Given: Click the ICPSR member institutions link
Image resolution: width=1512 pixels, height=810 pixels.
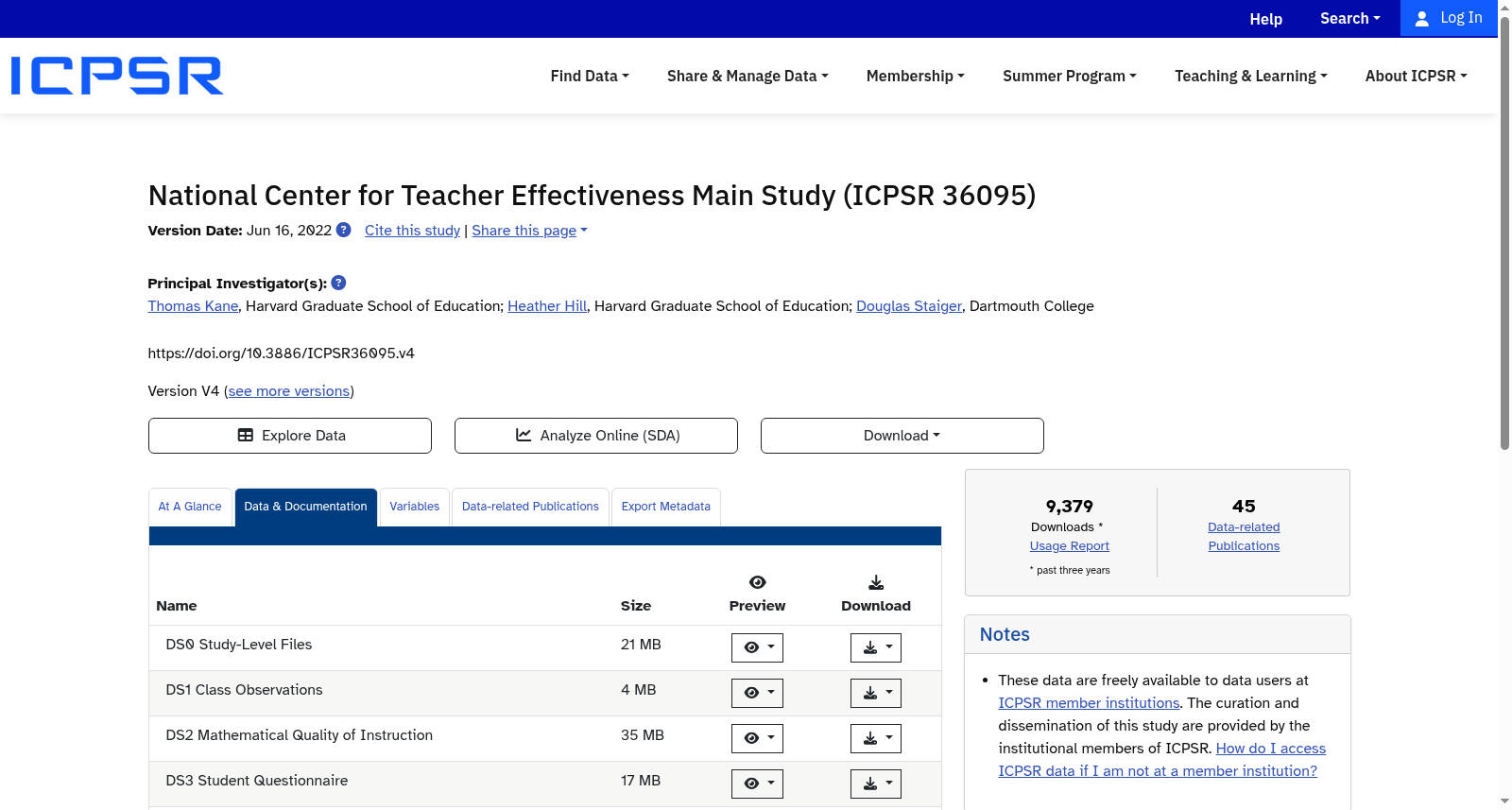Looking at the screenshot, I should pos(1089,703).
